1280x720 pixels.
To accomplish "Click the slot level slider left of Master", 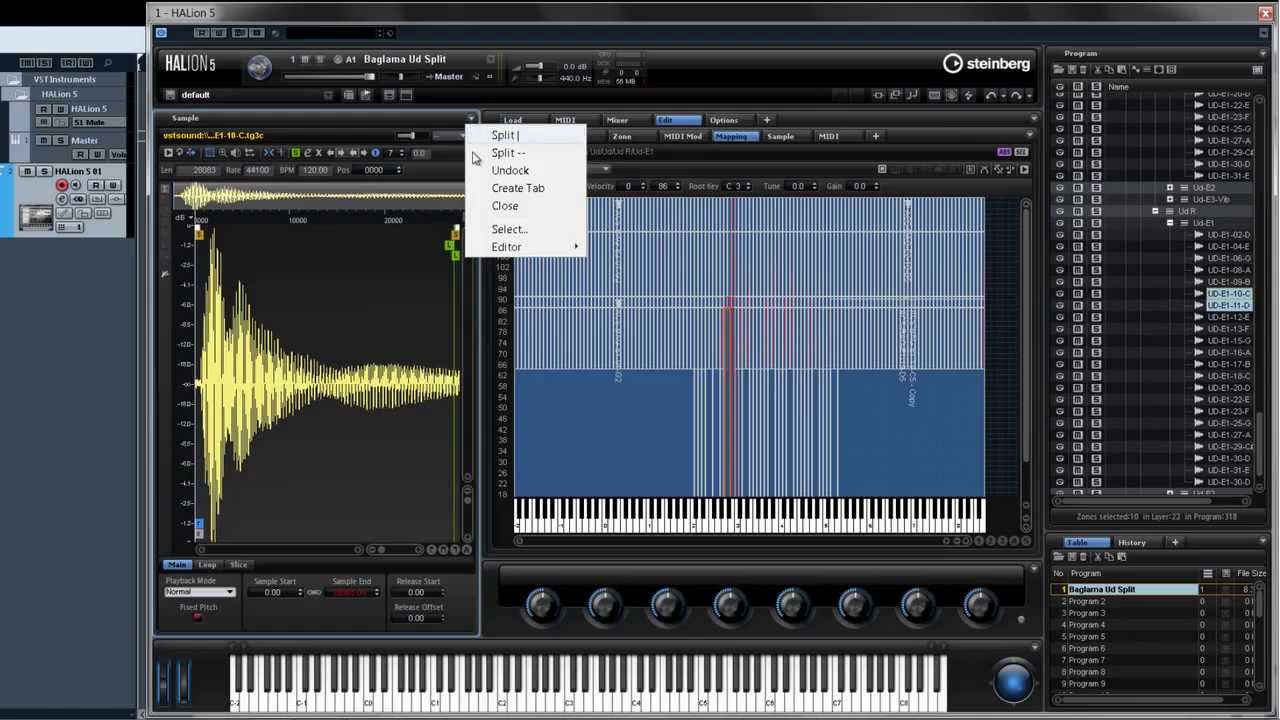I will pyautogui.click(x=328, y=77).
